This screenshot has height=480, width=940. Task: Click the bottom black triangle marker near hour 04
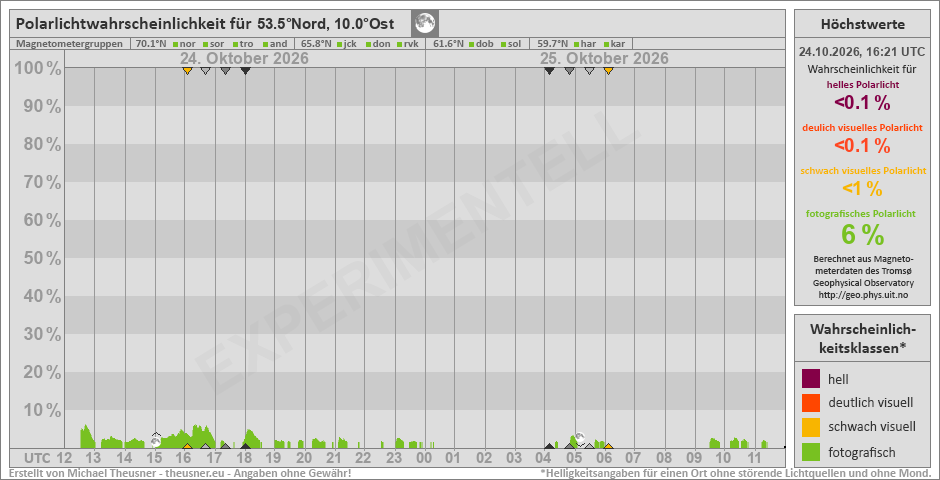[549, 446]
